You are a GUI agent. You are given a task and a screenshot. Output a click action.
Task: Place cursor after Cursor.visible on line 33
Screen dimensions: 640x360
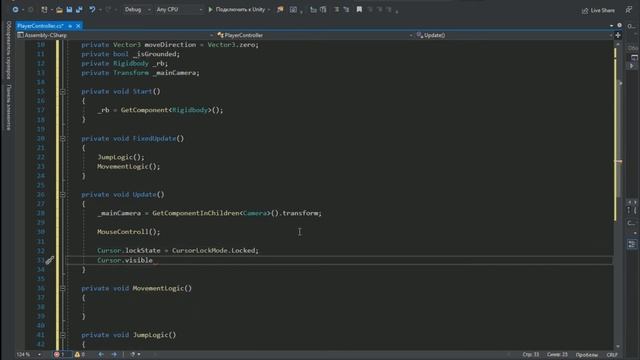tap(153, 260)
